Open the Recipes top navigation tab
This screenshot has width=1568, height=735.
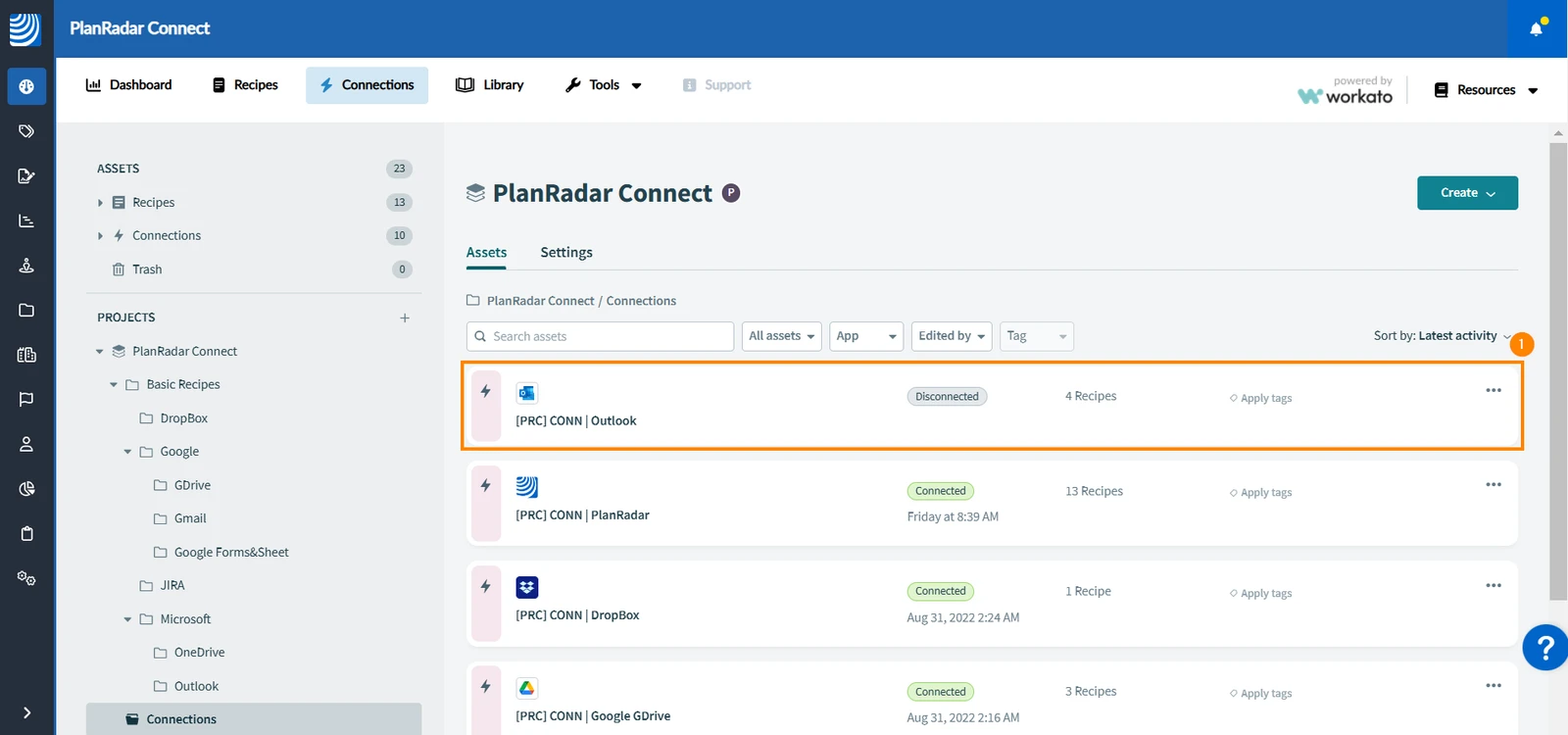[245, 85]
